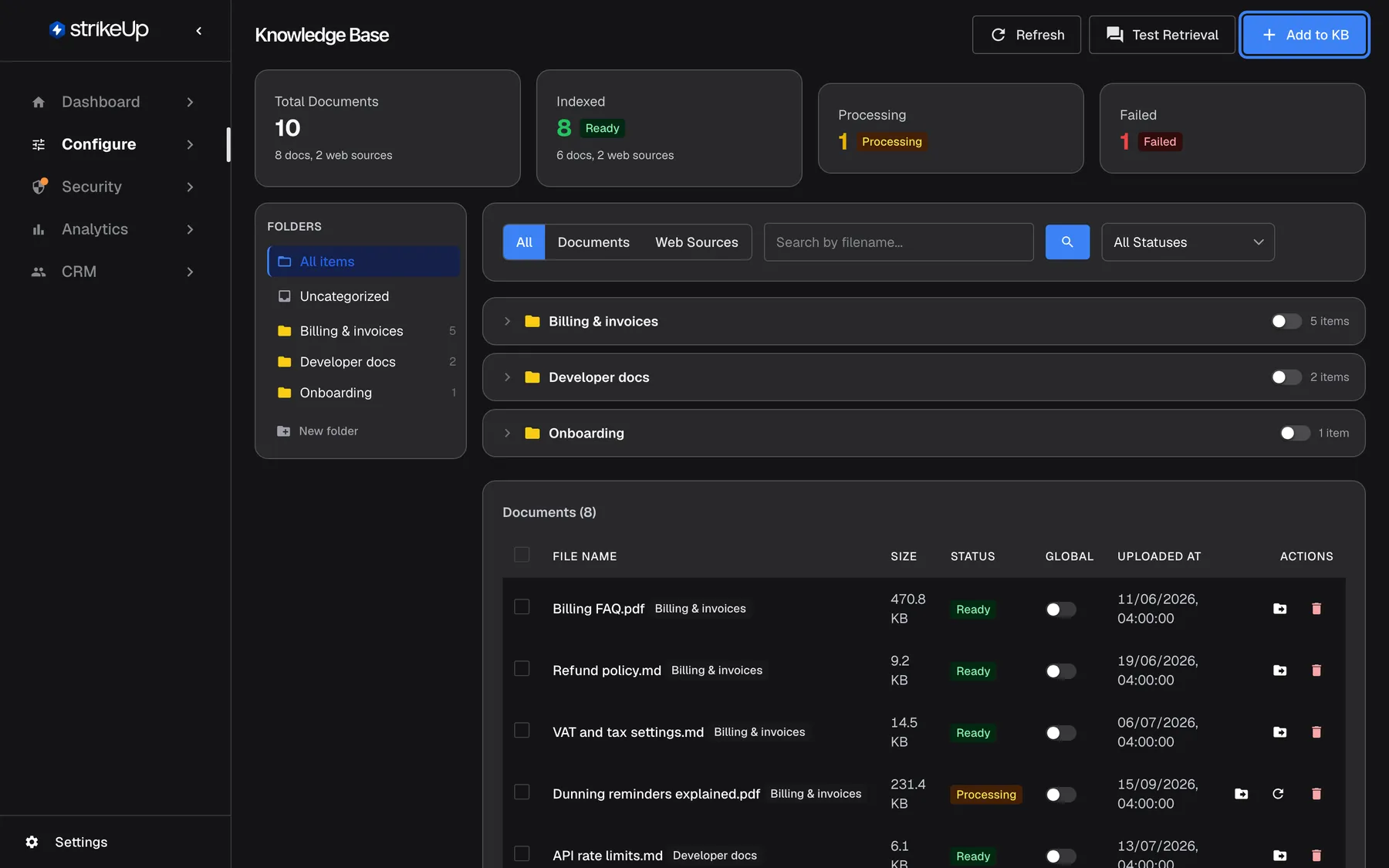This screenshot has width=1389, height=868.
Task: Move Dunning reminders explained.pdf to folder
Action: point(1241,794)
